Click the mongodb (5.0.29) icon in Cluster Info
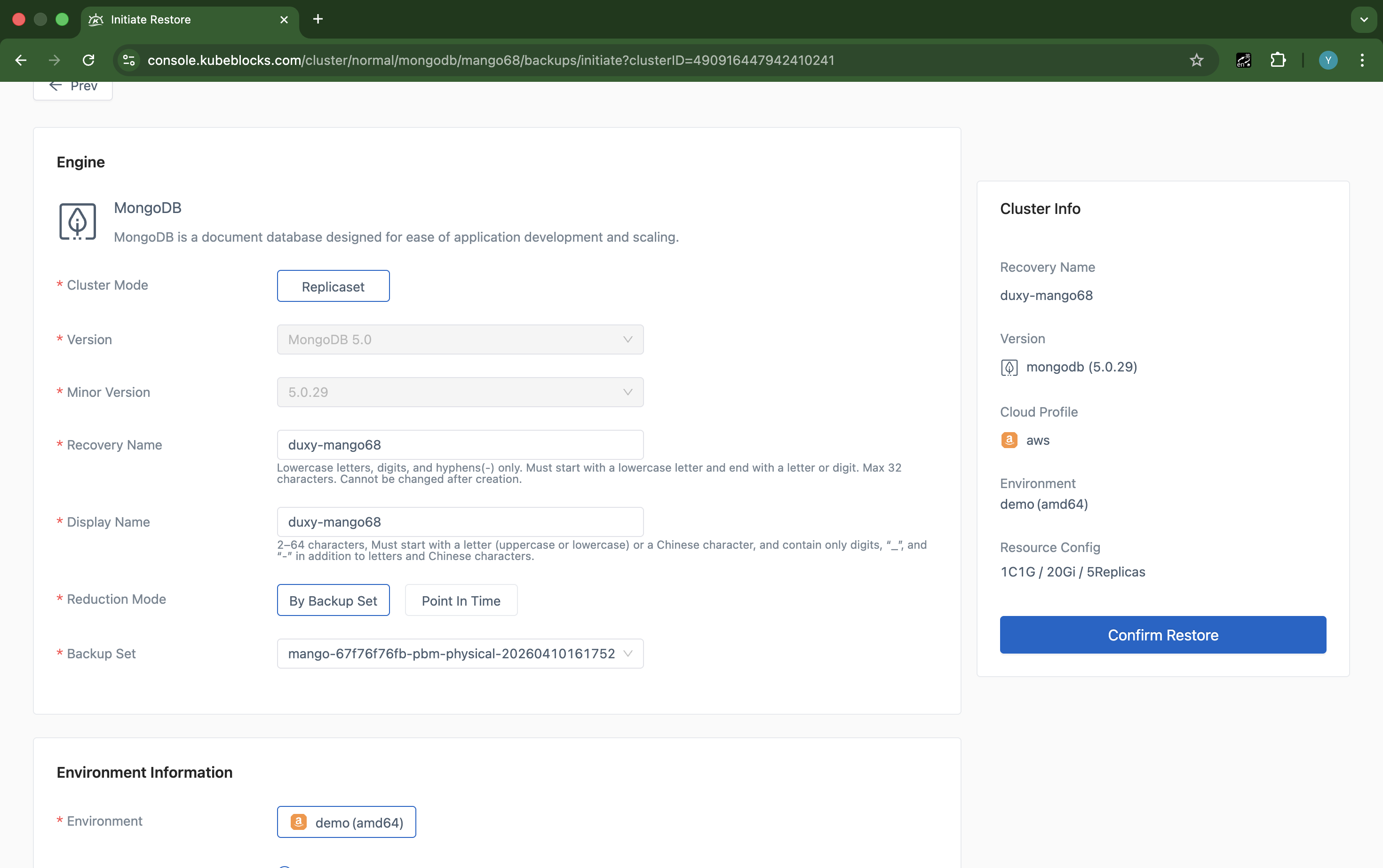 1009,367
